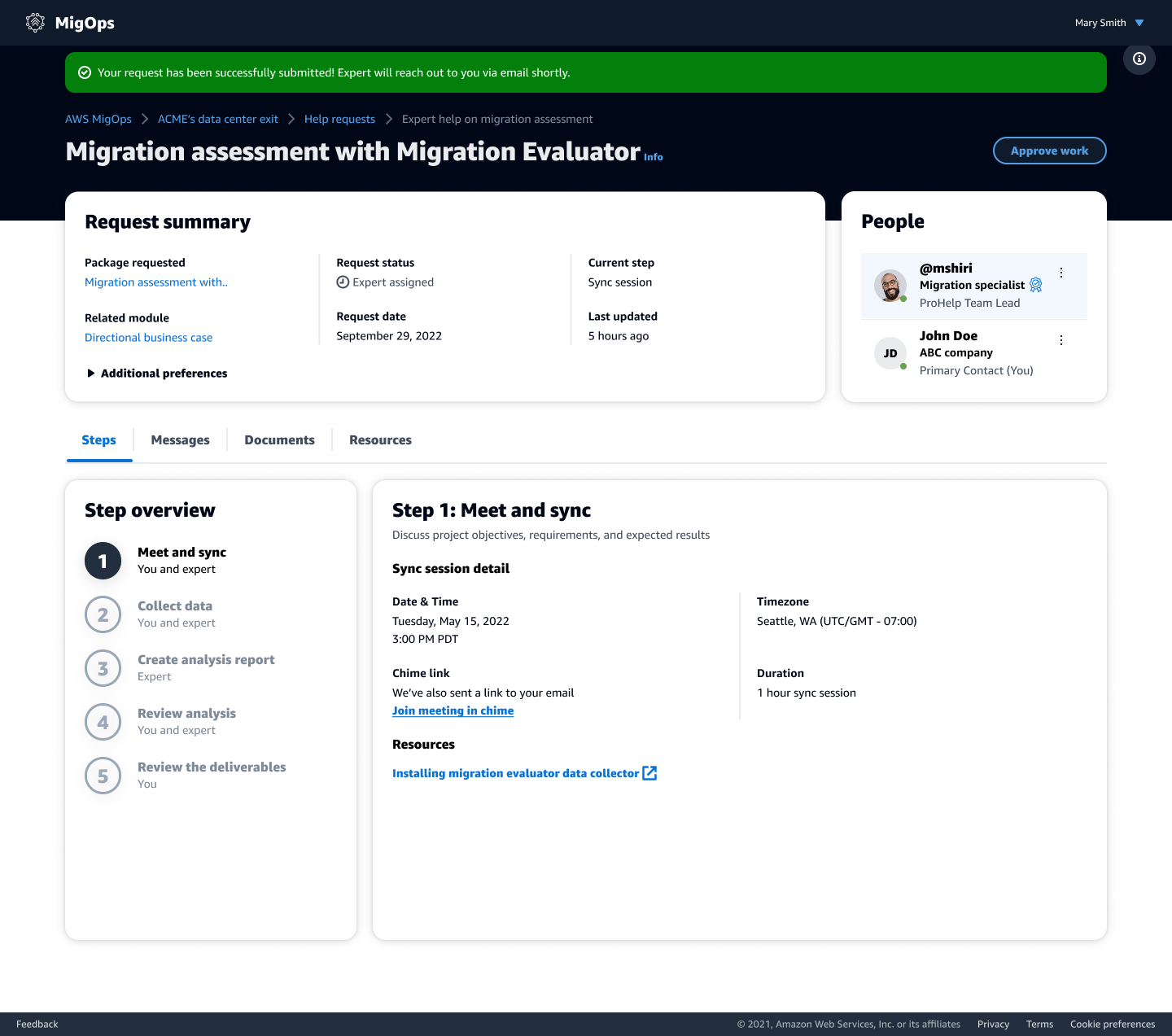Click the Approve work button
This screenshot has height=1036, width=1172.
(x=1049, y=151)
